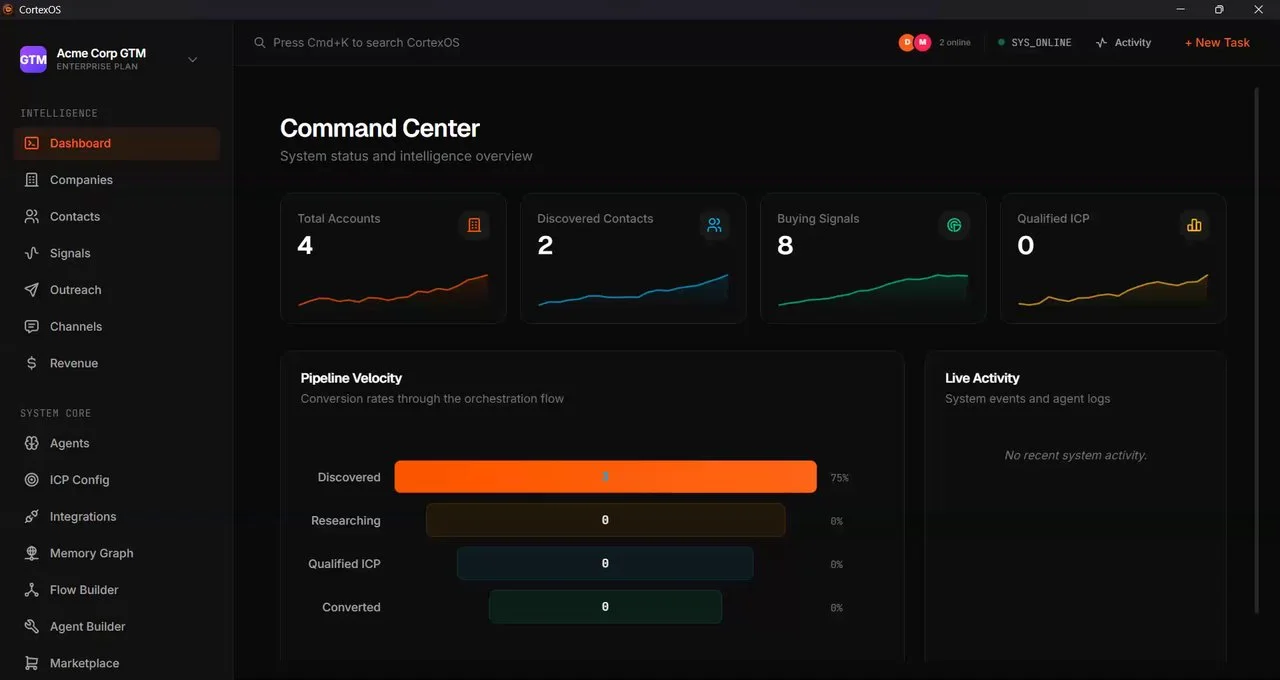Click the Live Activity panel title

pos(982,378)
